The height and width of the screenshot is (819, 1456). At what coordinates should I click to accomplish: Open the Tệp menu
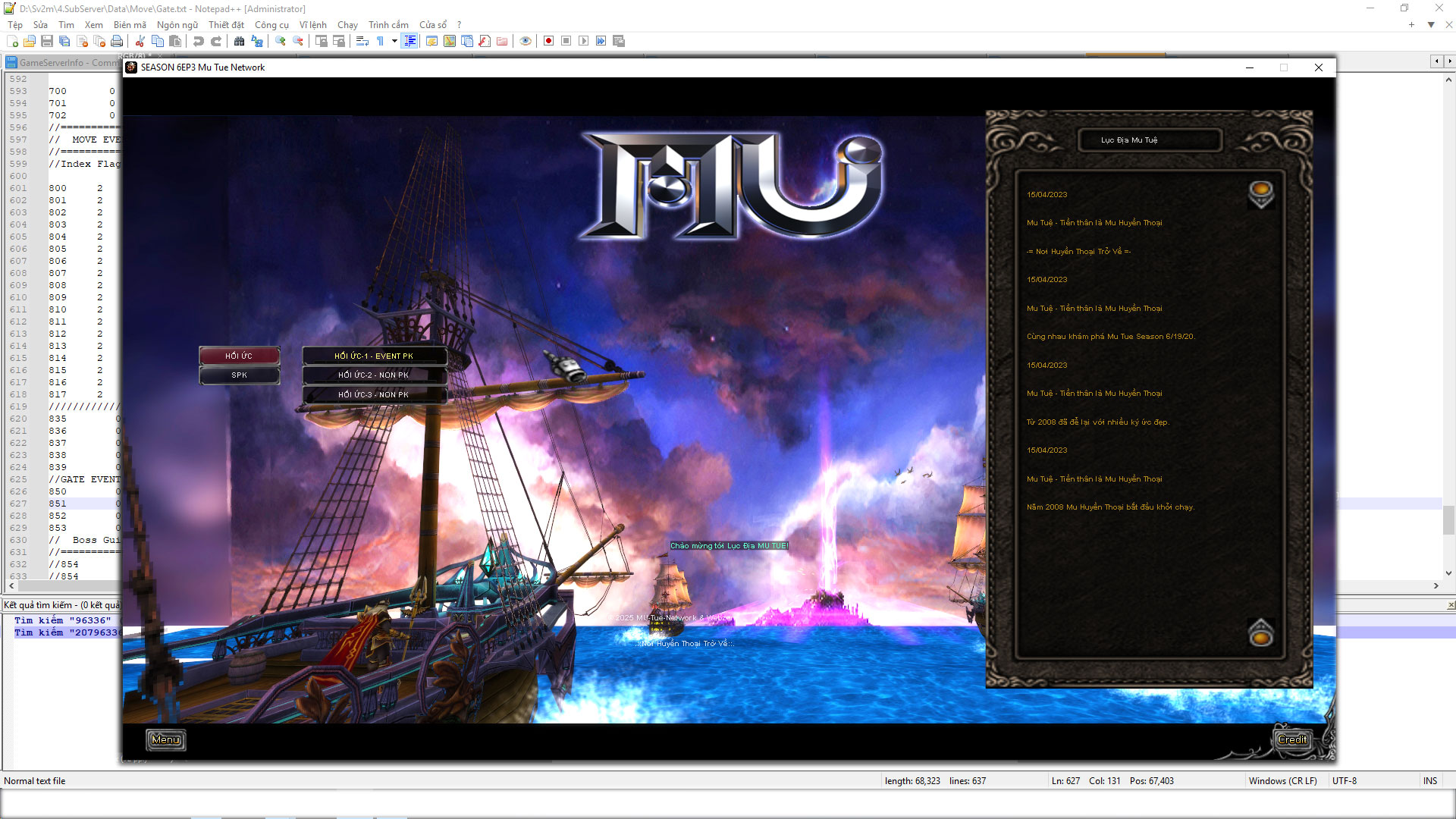coord(15,25)
